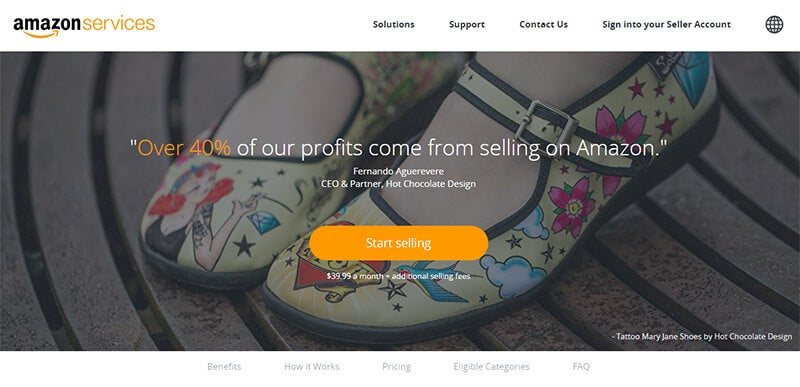Click "CEO & Partner, Hot Chocolate Design" text
The width and height of the screenshot is (800, 387).
point(398,184)
